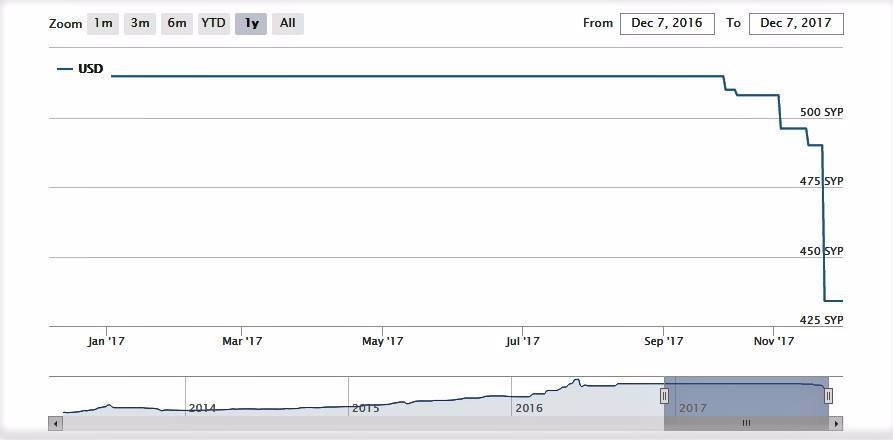Click the navigator scrollbar right arrow
The height and width of the screenshot is (440, 893).
pyautogui.click(x=836, y=423)
